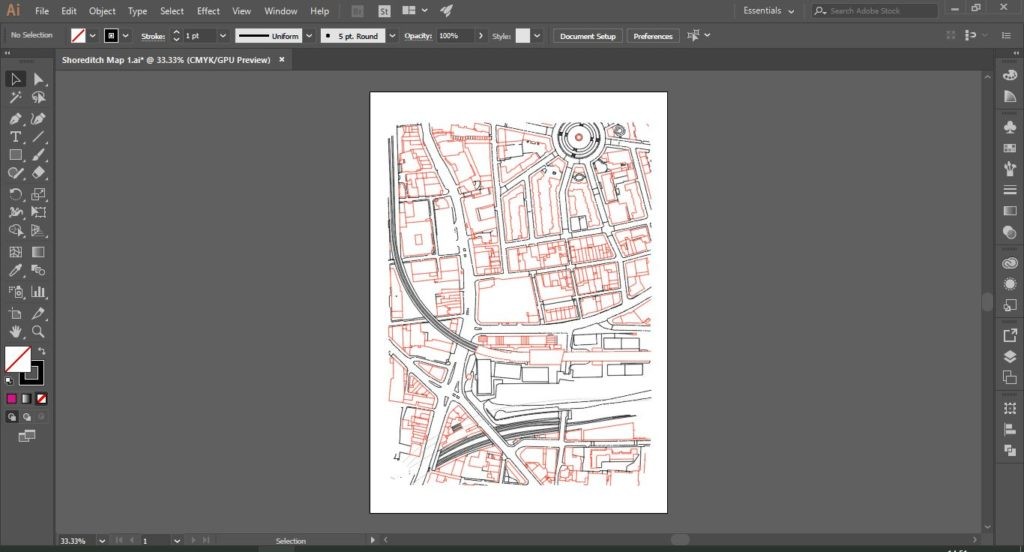Select the Selection tool (black arrow)
Viewport: 1024px width, 552px height.
[16, 79]
